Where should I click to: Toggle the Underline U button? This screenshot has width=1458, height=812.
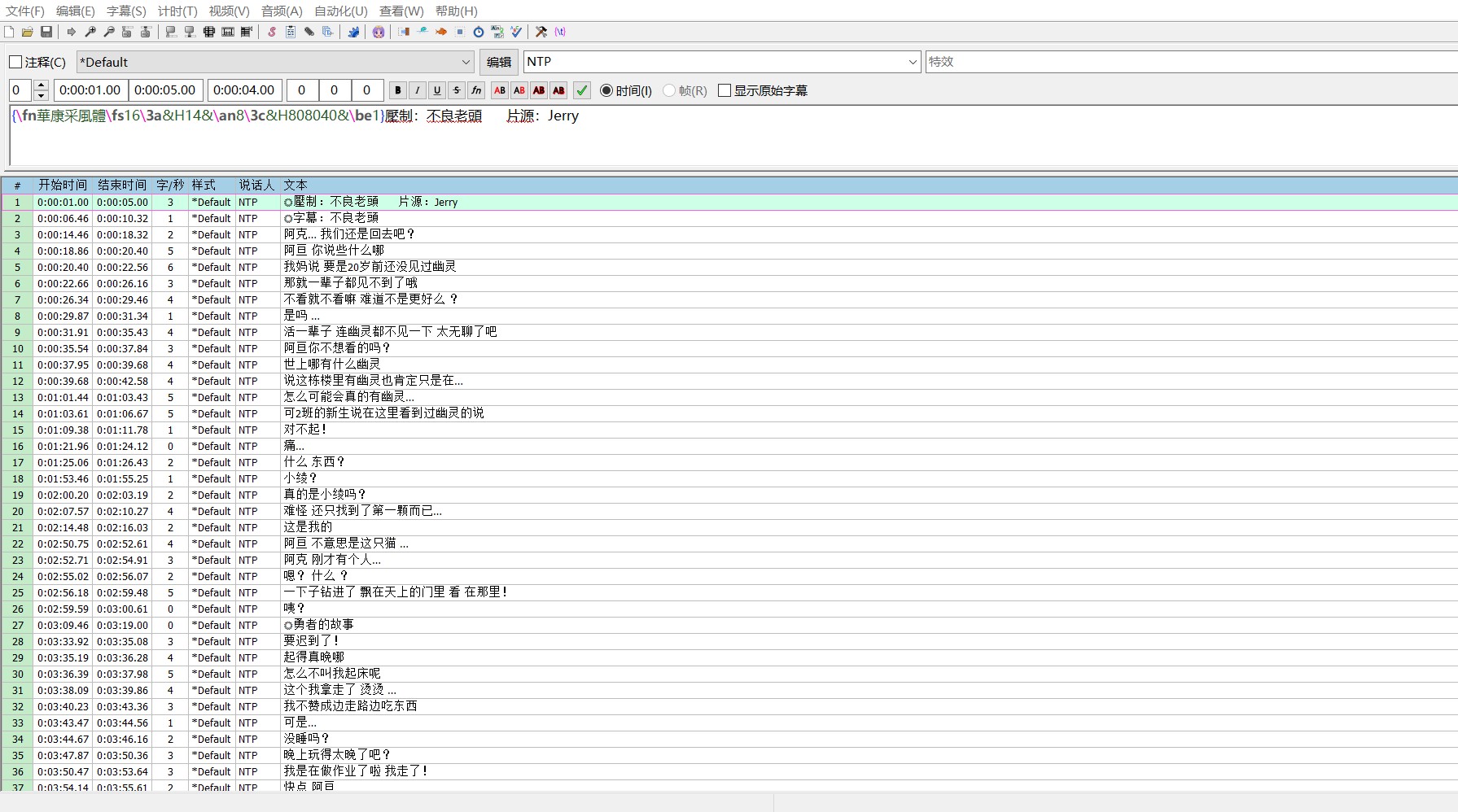pos(437,90)
